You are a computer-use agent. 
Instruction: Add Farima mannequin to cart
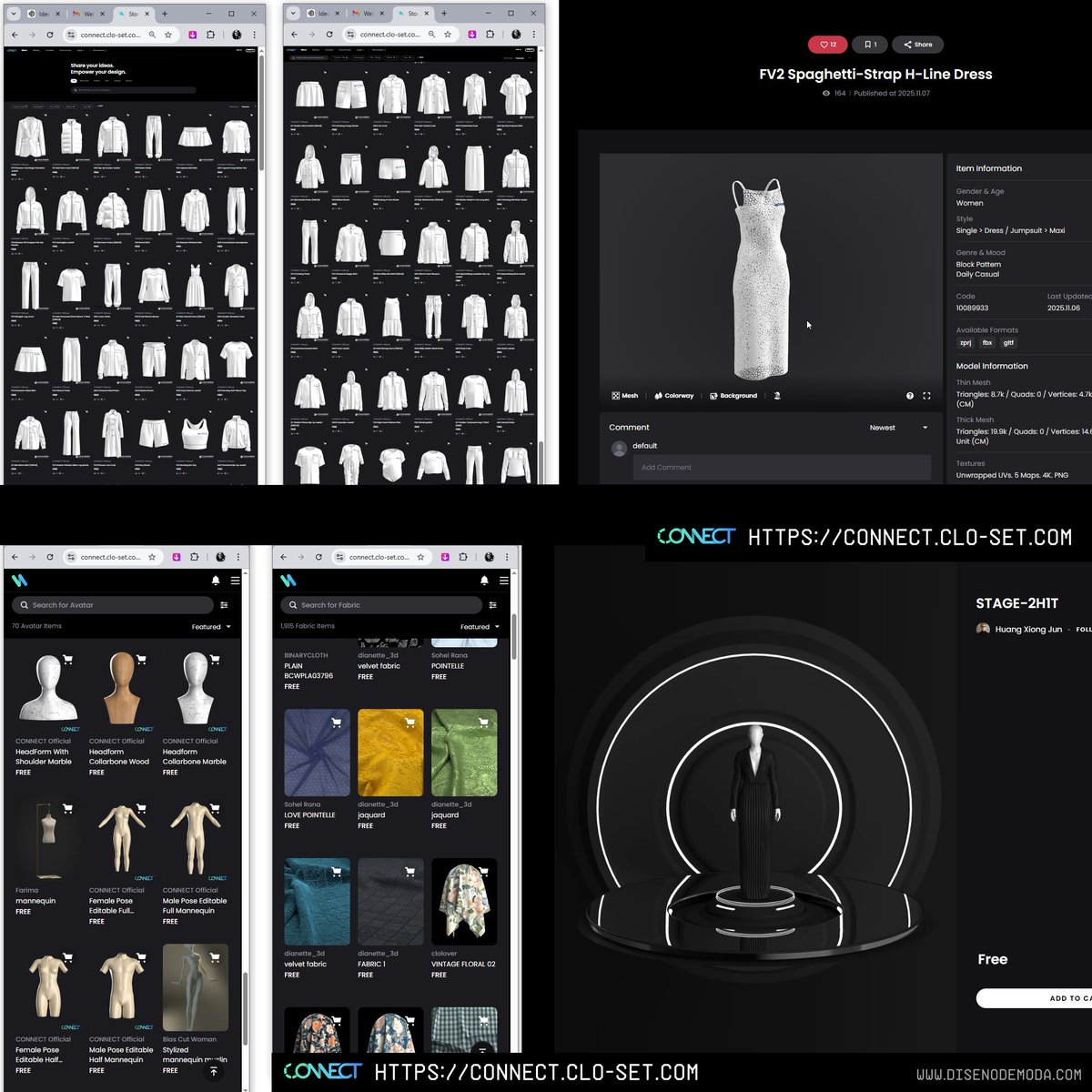point(67,808)
